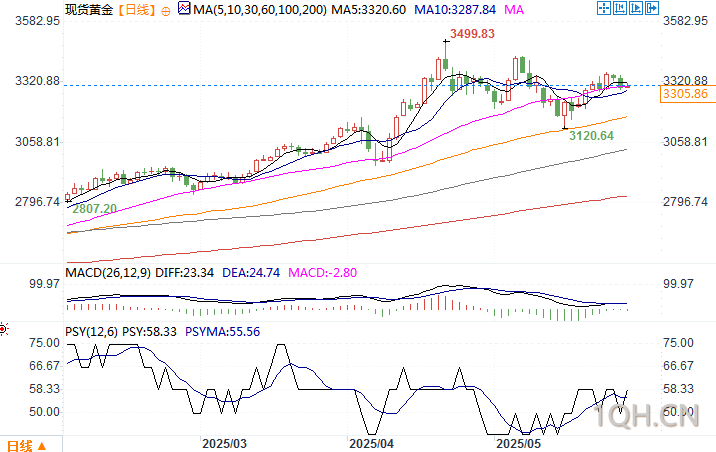Click the red sun icon at left edge

4,329
